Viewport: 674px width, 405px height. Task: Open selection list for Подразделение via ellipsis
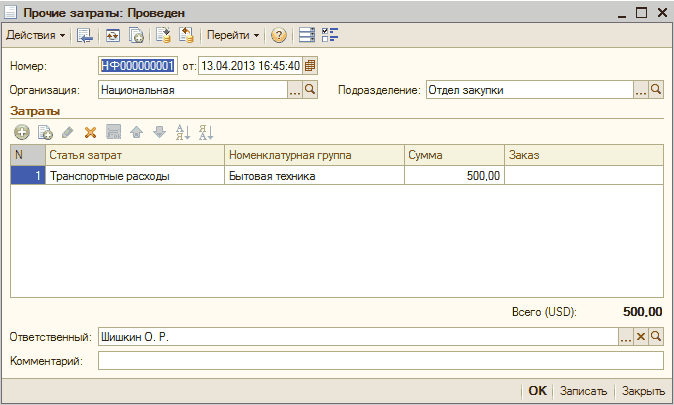point(641,90)
